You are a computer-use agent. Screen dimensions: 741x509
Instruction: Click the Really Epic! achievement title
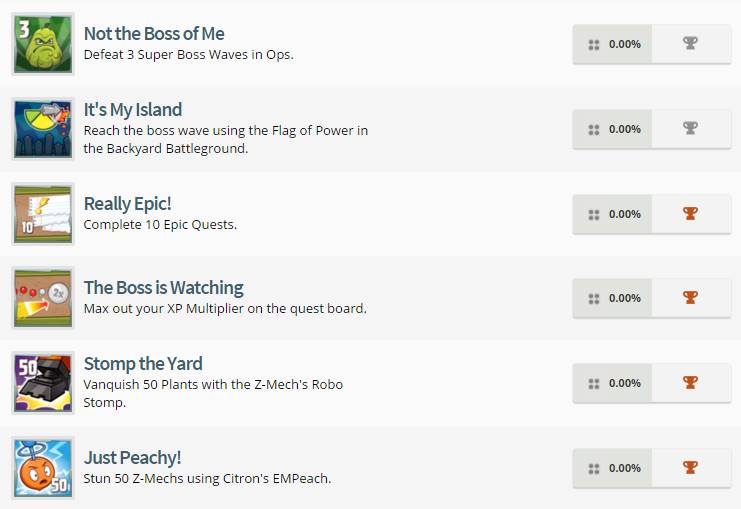[128, 204]
